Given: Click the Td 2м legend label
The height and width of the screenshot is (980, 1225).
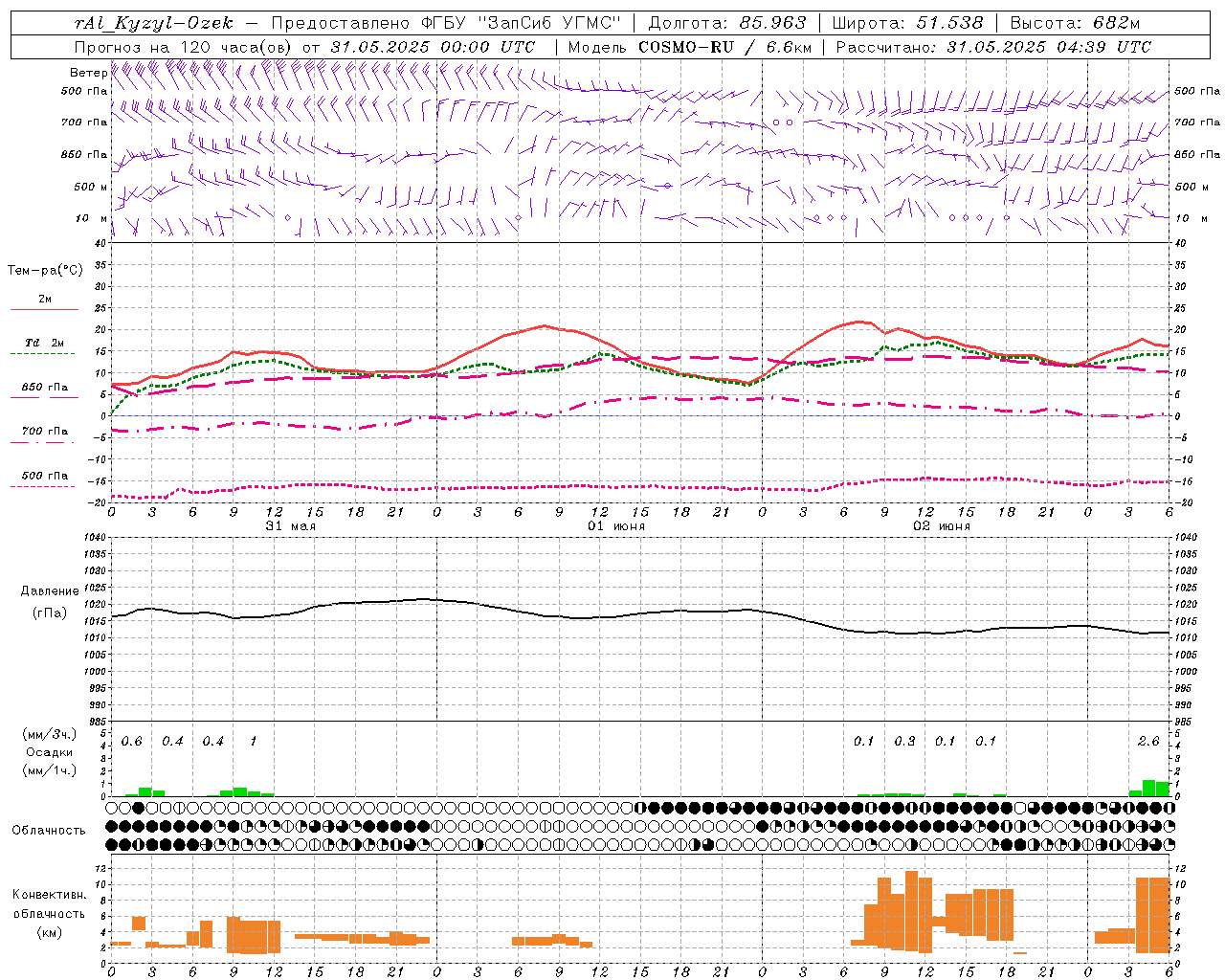Looking at the screenshot, I should pos(45,343).
